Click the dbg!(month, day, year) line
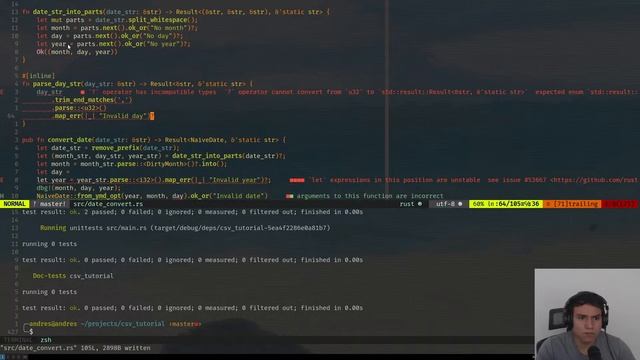Screen dimensions: 640x360 [x=78, y=188]
